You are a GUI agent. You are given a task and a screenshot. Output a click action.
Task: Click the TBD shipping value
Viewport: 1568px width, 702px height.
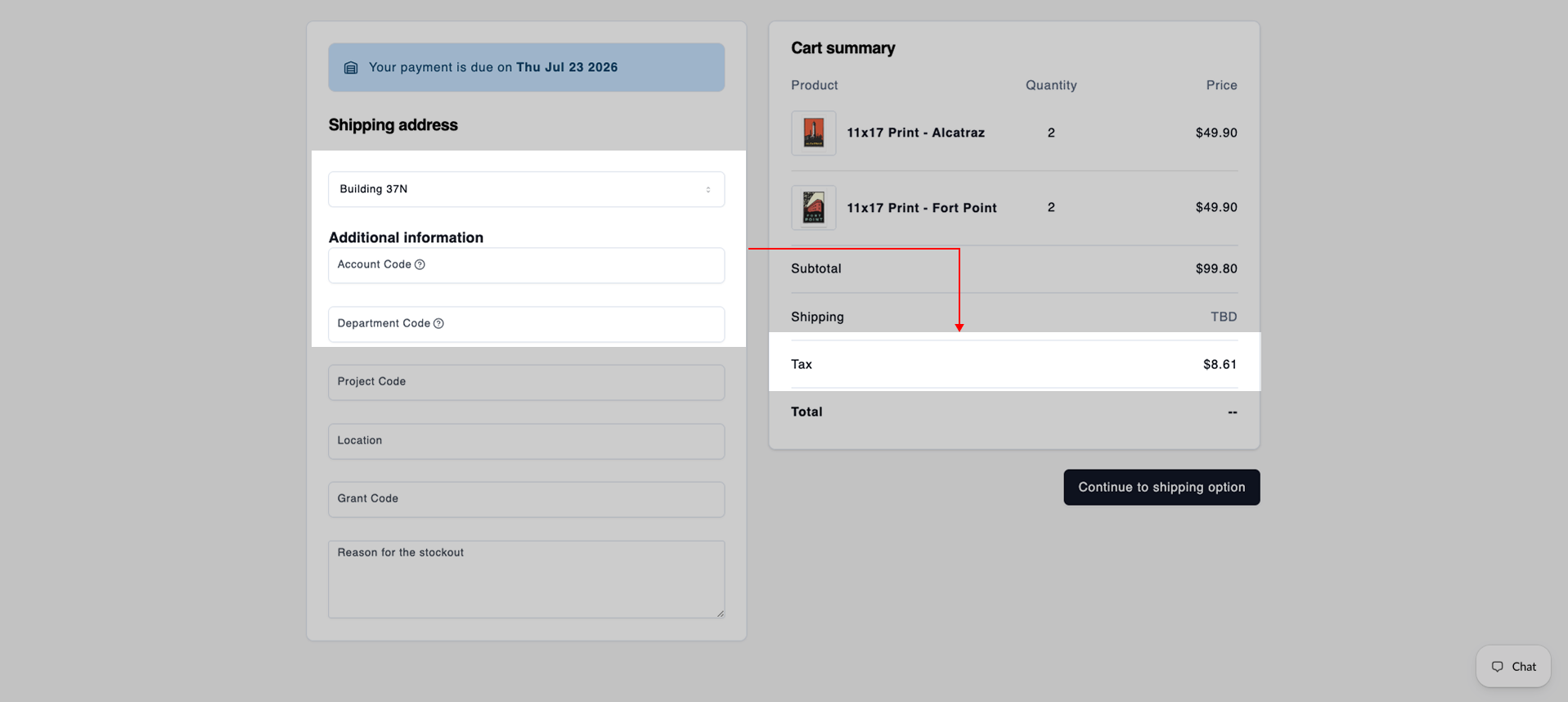point(1224,317)
